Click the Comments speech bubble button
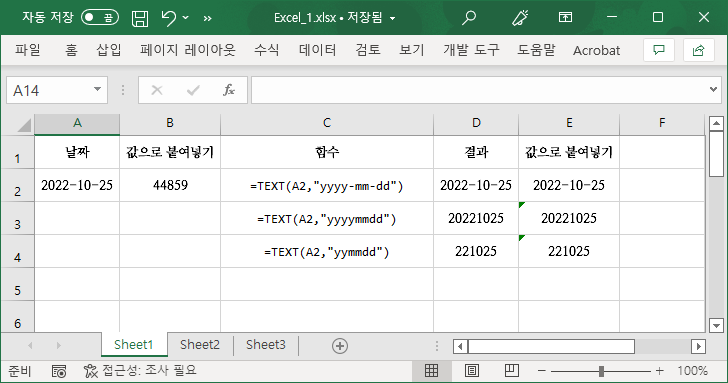Screen dimensions: 728x383 coord(659,50)
